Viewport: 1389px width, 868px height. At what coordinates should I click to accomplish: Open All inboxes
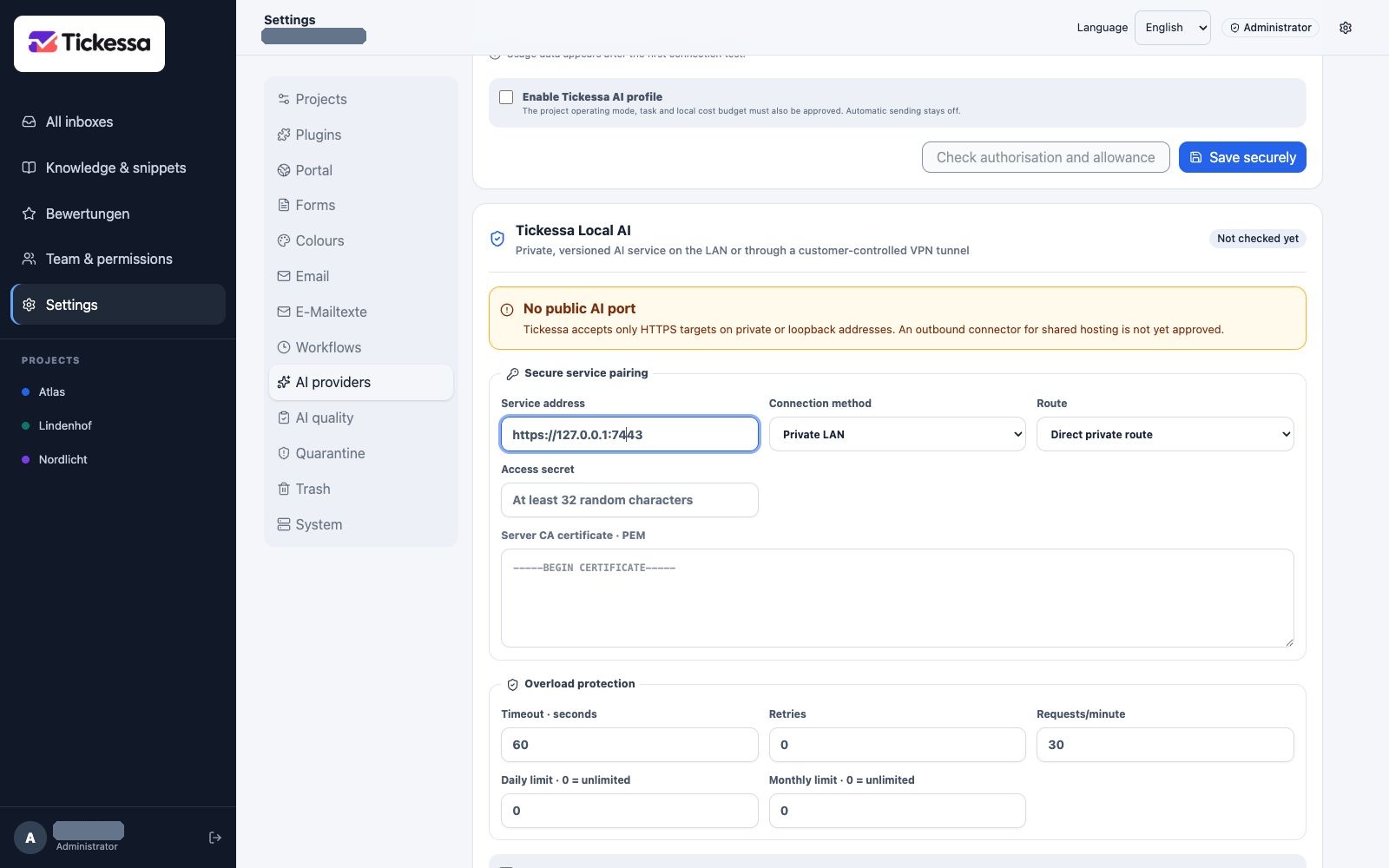pos(118,122)
